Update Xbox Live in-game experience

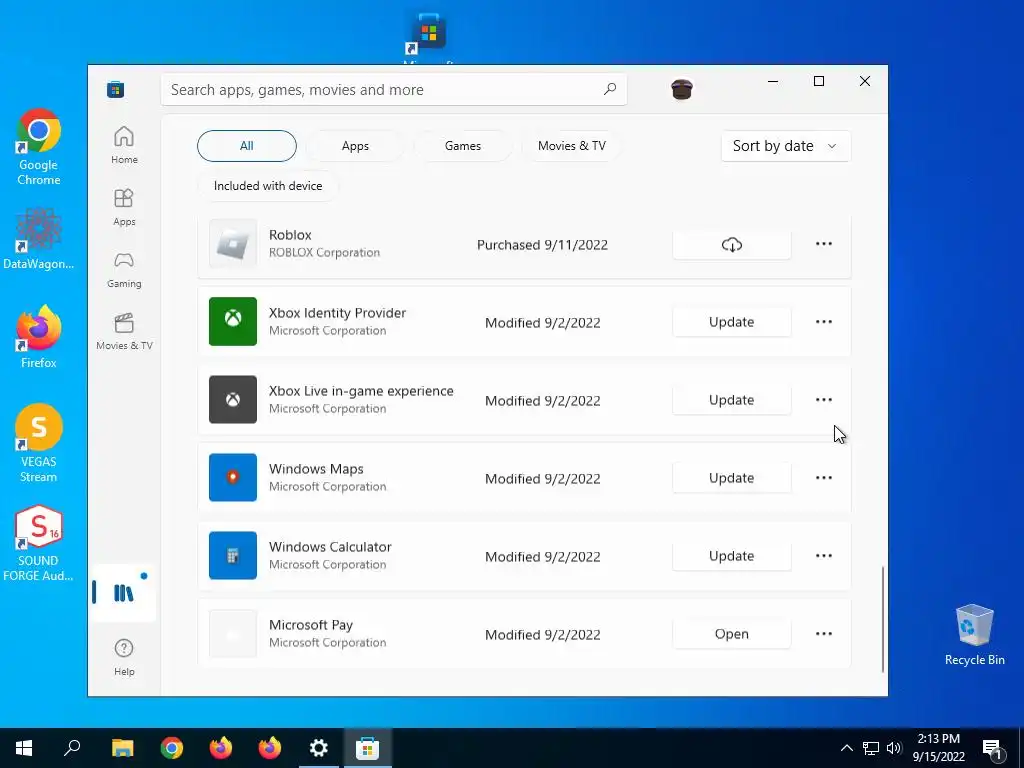point(731,400)
